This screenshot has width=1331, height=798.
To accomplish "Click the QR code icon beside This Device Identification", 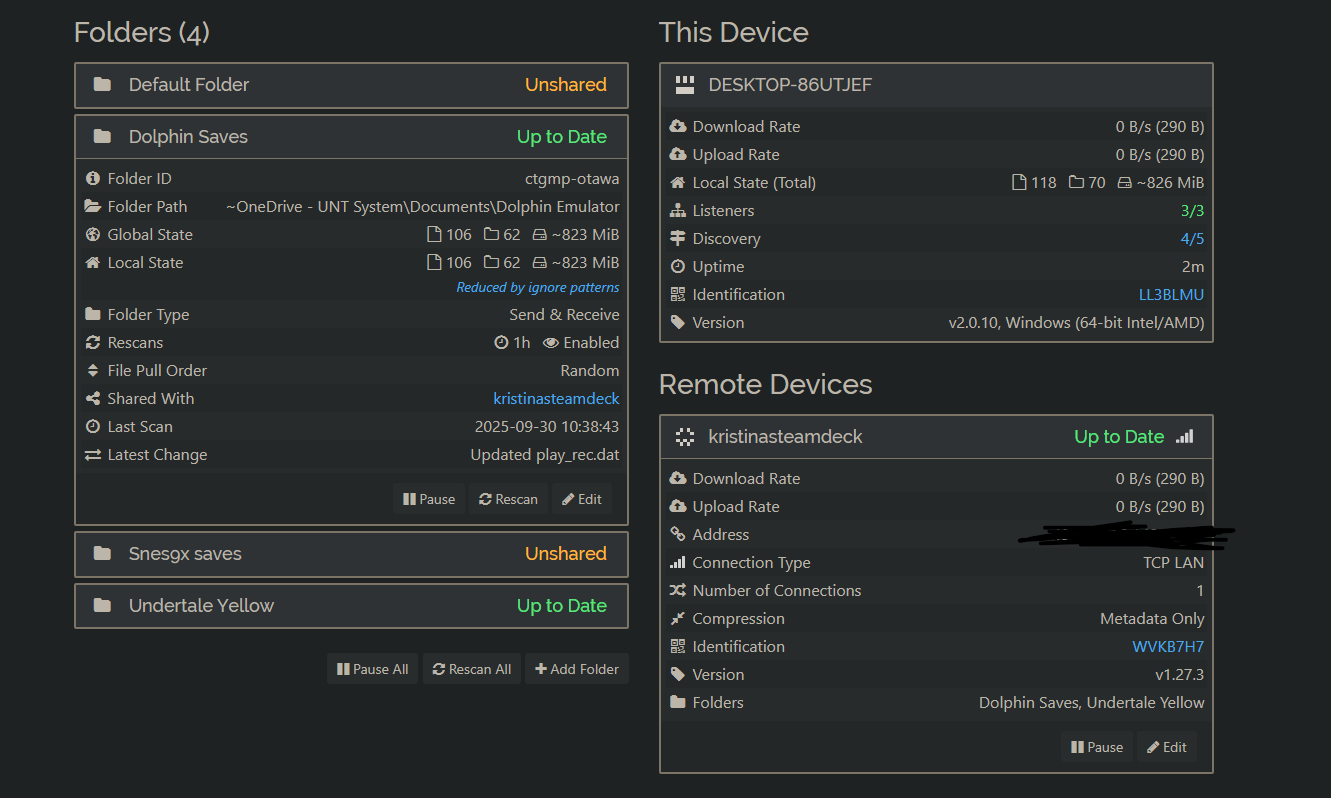I will [x=678, y=295].
